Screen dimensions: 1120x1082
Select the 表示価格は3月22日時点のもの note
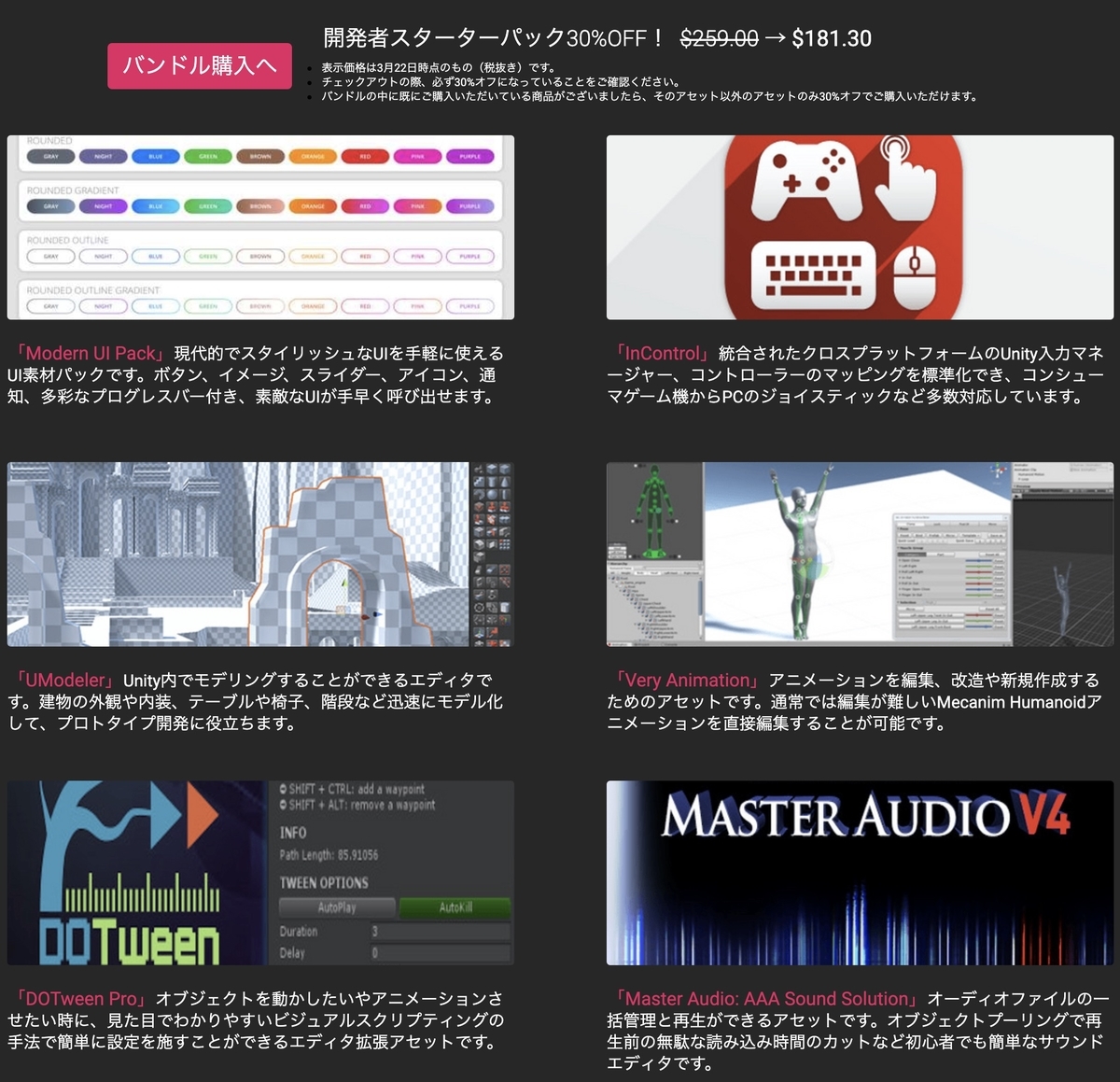coord(439,67)
